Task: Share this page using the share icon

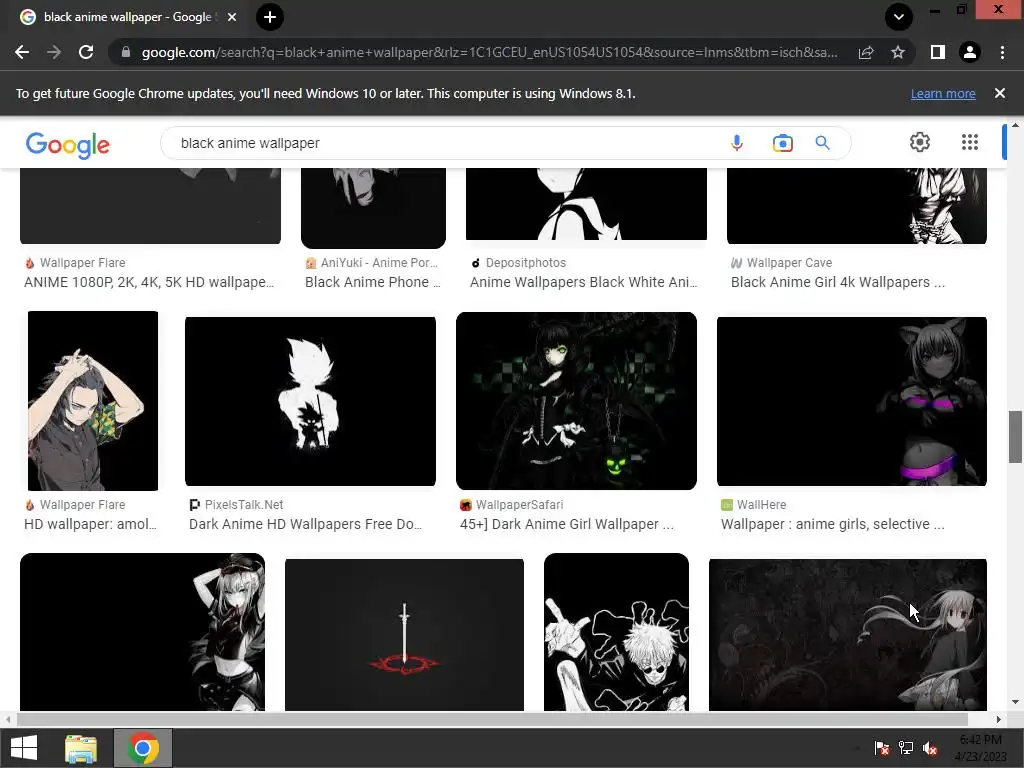Action: pos(866,52)
